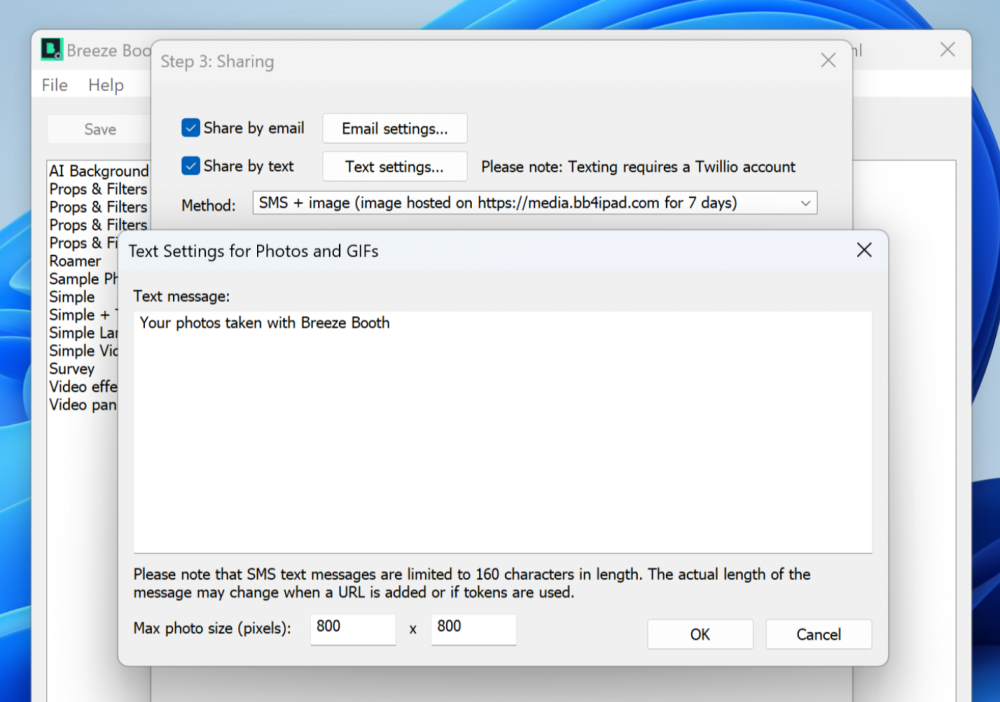The height and width of the screenshot is (702, 1000).
Task: Select the Simple list entry
Action: (x=72, y=297)
